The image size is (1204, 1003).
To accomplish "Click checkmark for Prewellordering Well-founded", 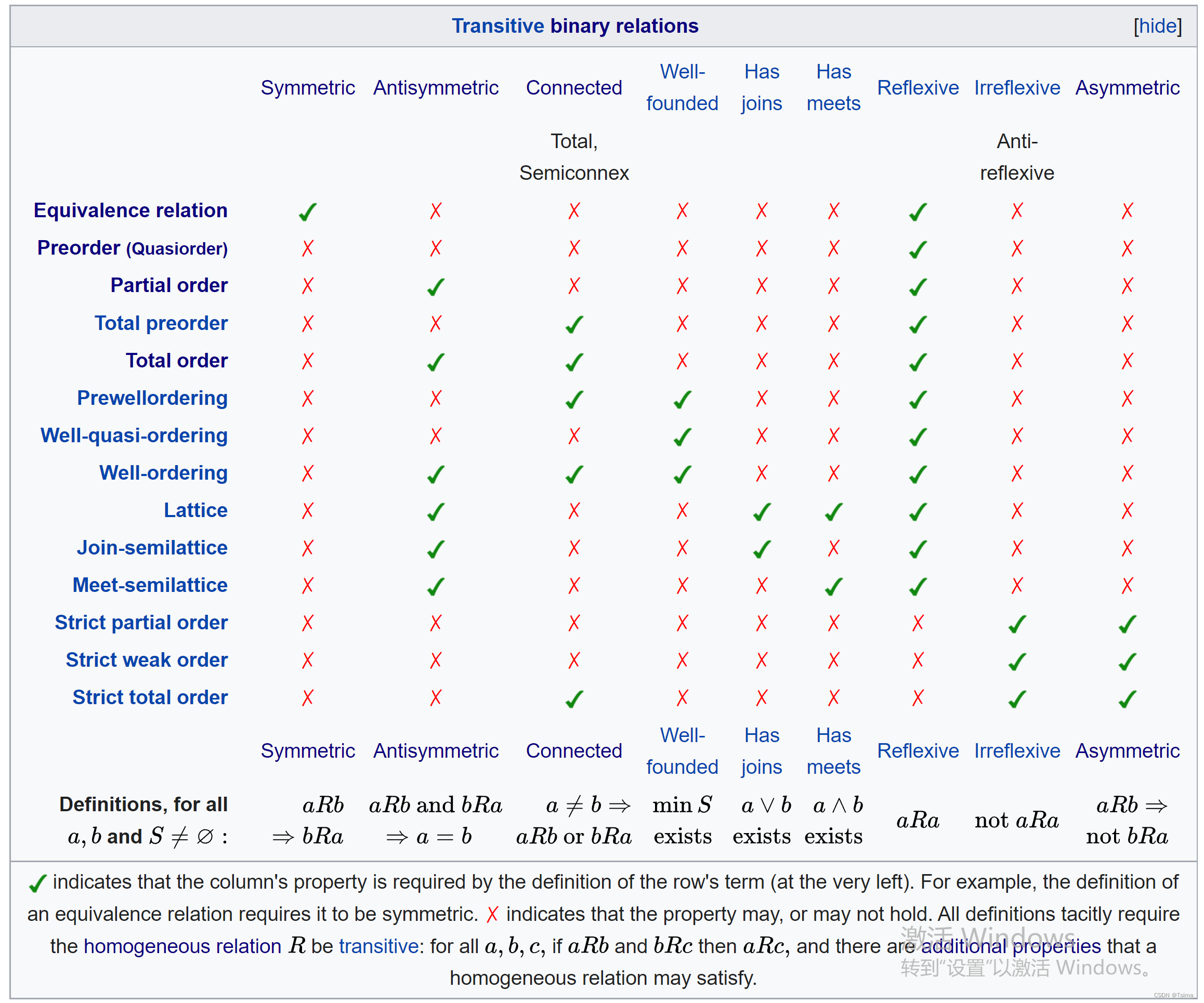I will point(682,400).
